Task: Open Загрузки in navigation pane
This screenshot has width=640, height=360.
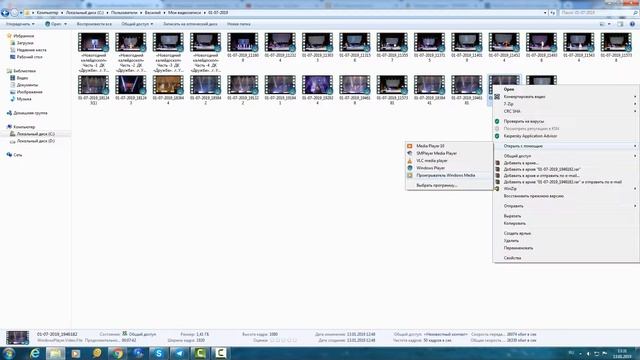Action: [25, 43]
